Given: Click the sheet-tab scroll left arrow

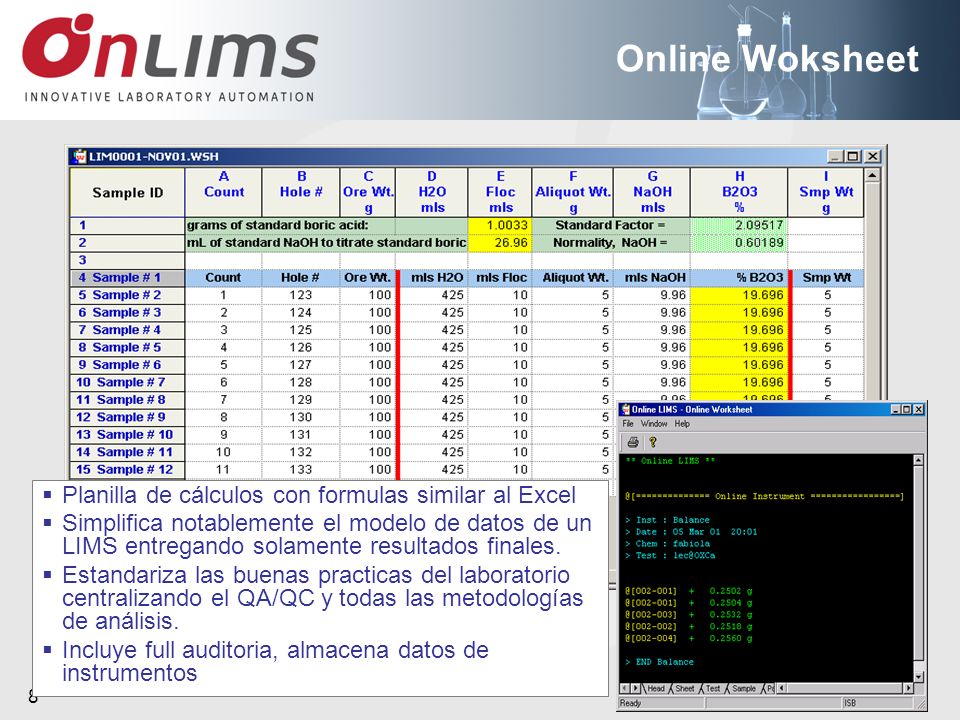Looking at the screenshot, I should [x=626, y=688].
